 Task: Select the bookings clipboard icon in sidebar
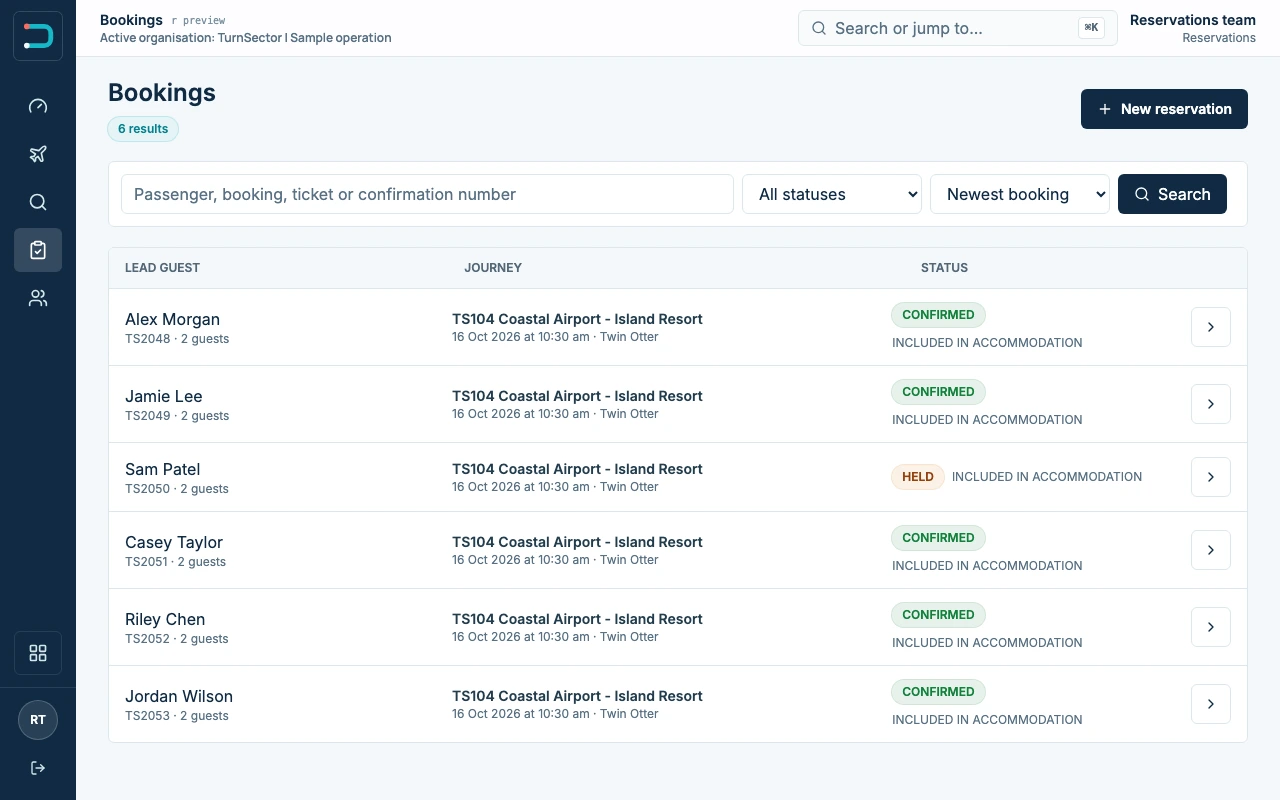[38, 250]
